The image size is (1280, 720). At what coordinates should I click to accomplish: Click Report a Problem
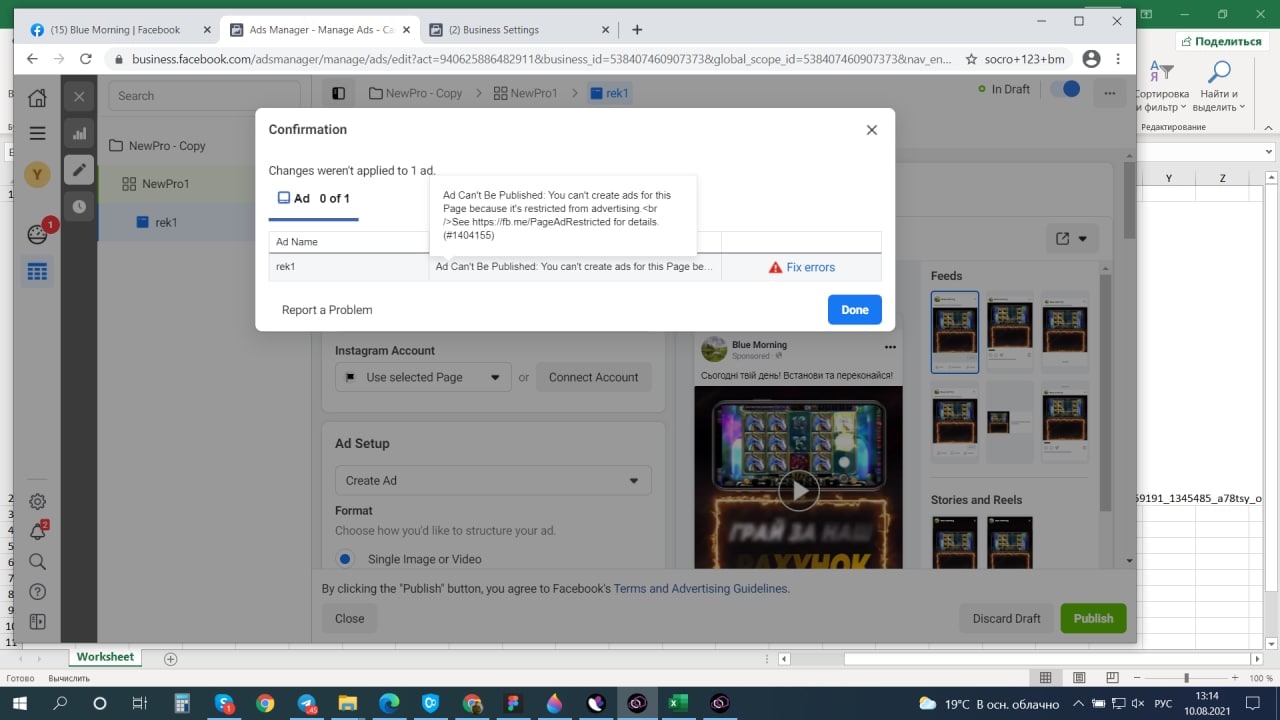pyautogui.click(x=327, y=310)
